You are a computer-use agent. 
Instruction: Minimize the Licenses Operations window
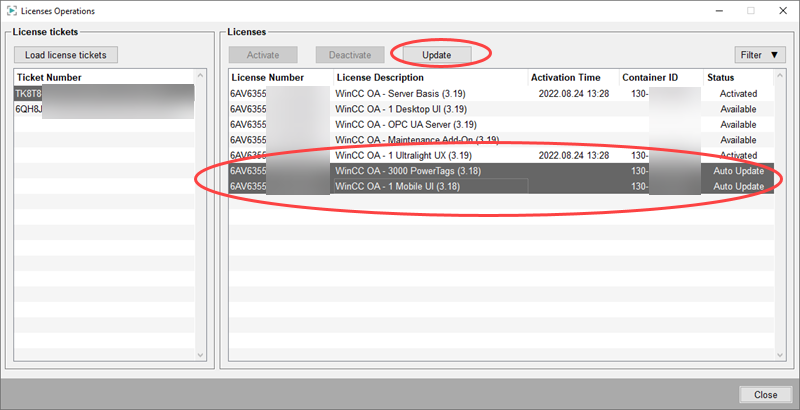[719, 11]
